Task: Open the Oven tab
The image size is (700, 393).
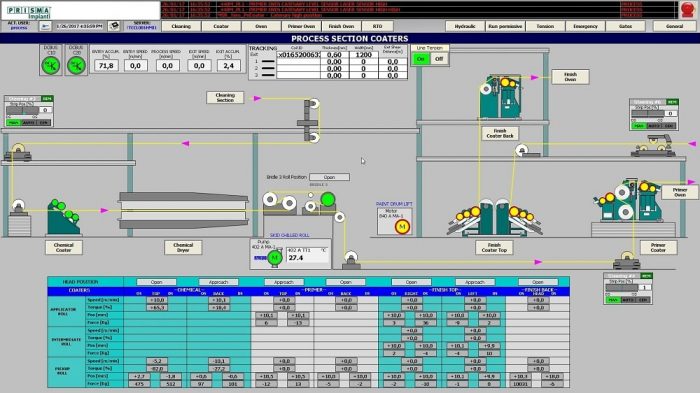Action: tap(261, 26)
